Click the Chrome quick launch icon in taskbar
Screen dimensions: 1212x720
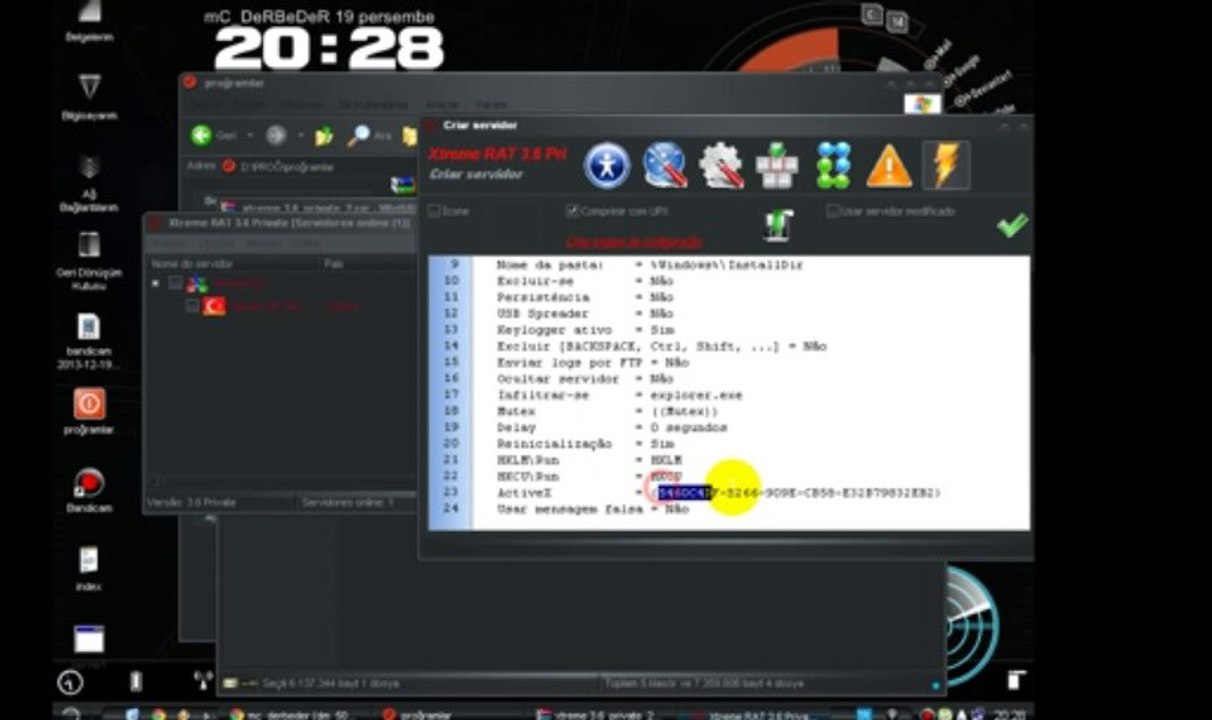tap(158, 714)
